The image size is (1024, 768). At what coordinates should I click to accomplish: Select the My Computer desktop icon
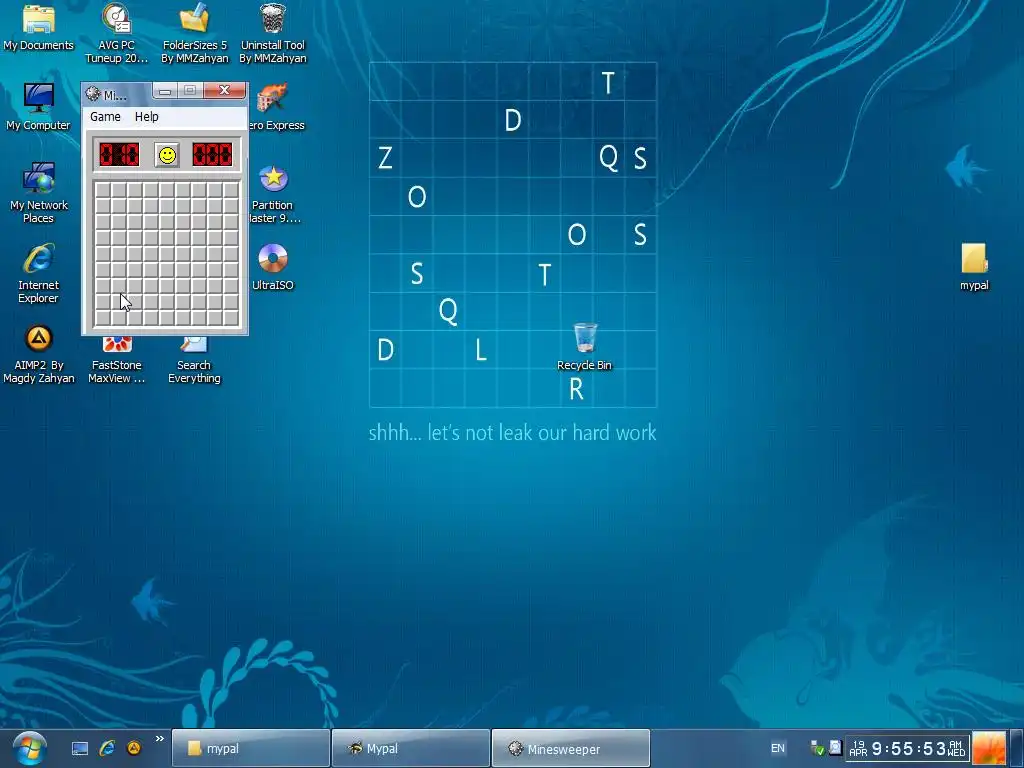pos(39,107)
